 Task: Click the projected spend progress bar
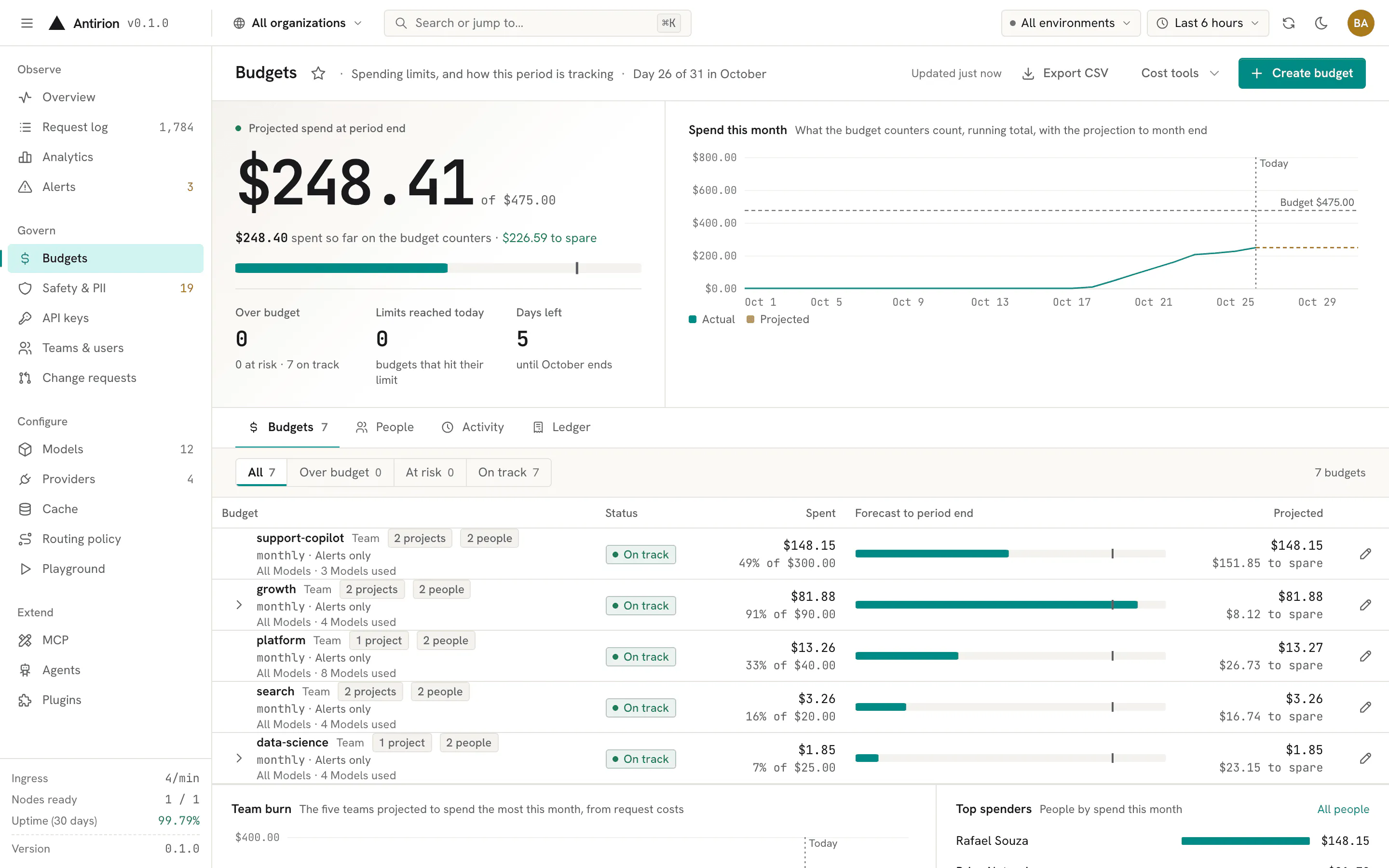pyautogui.click(x=438, y=268)
